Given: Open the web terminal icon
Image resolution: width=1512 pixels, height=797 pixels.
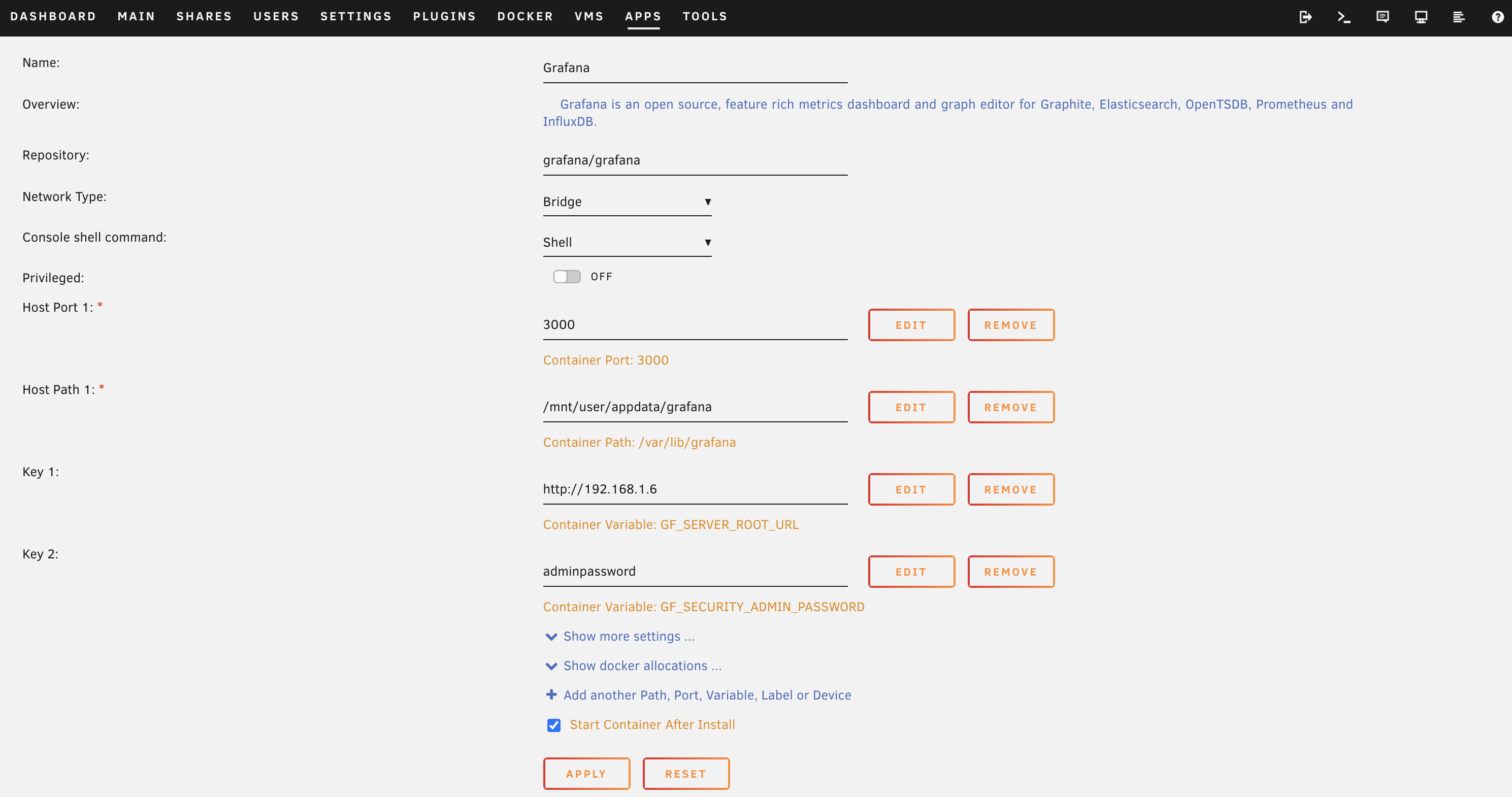Looking at the screenshot, I should coord(1343,17).
